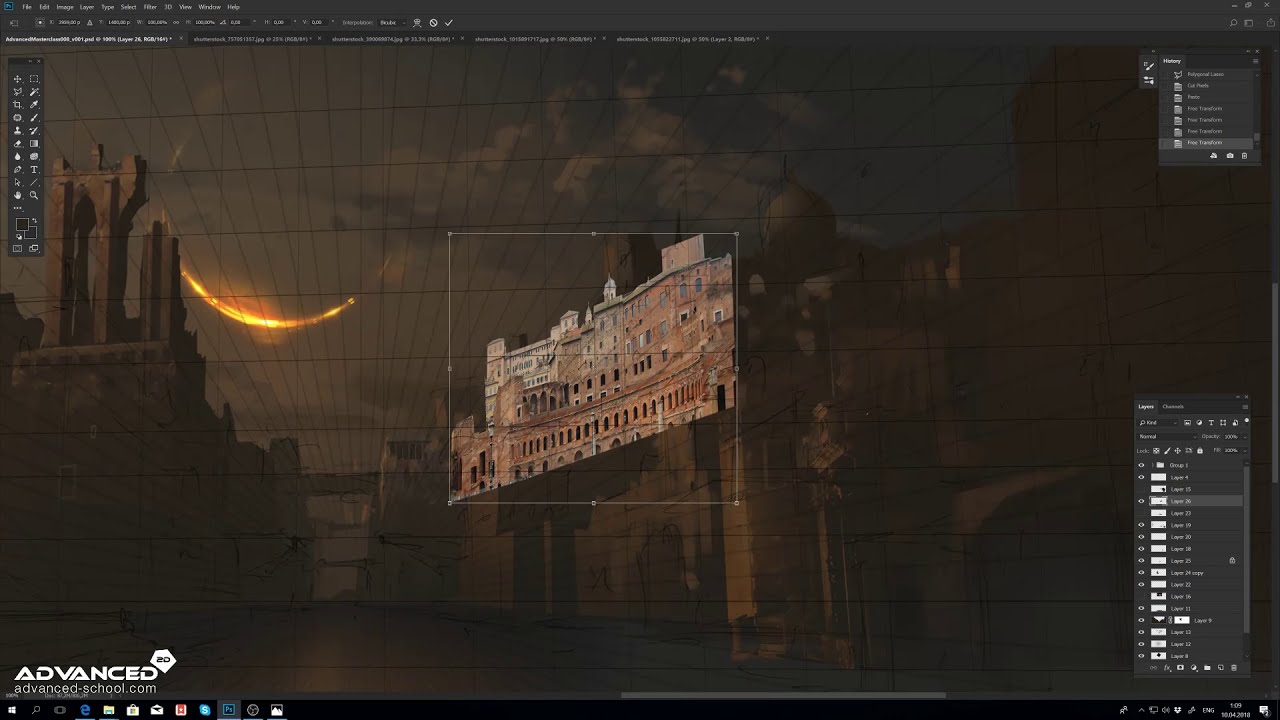Select the Pen tool
This screenshot has height=720, width=1280.
click(18, 170)
